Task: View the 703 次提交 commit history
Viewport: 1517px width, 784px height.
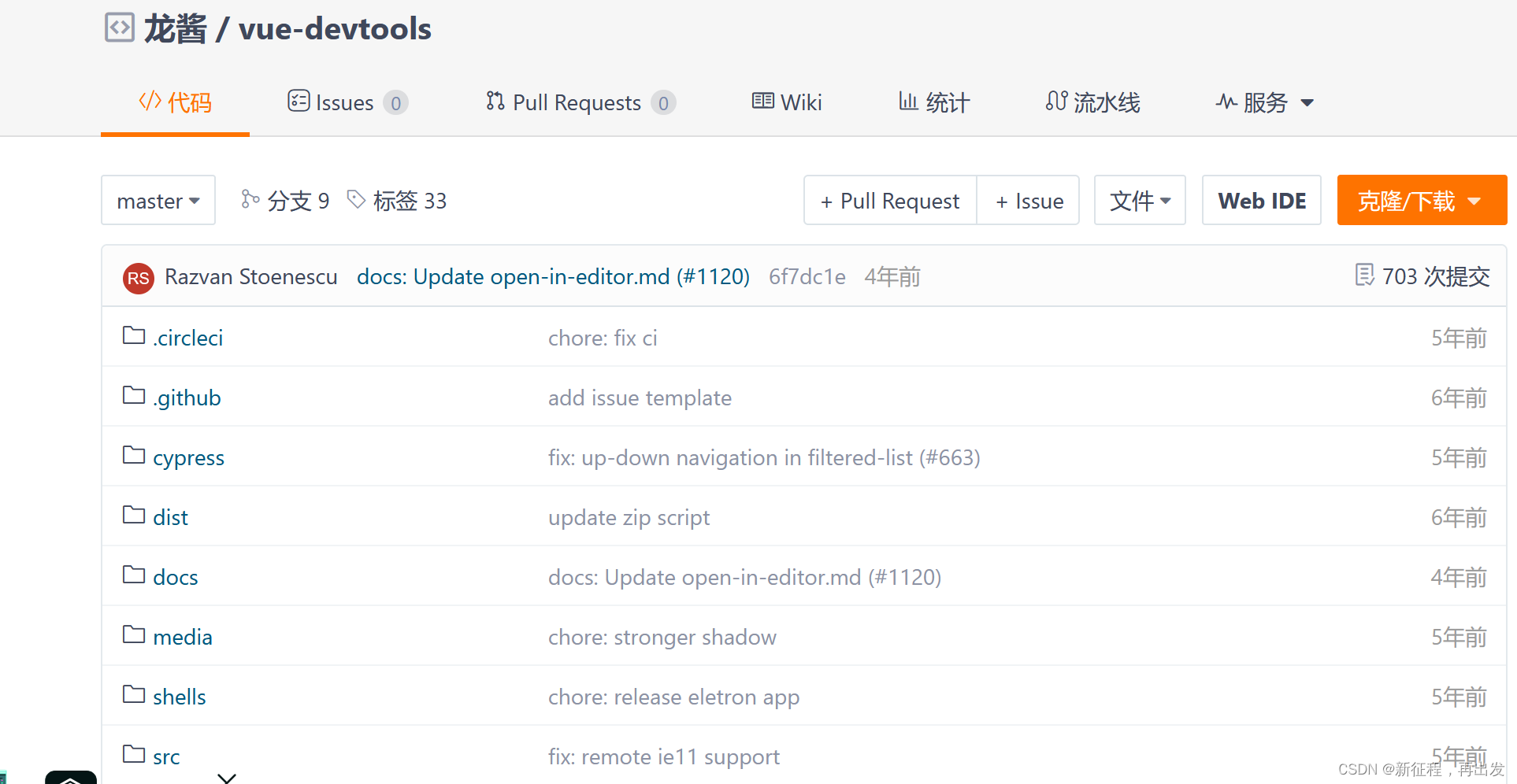Action: (1436, 276)
